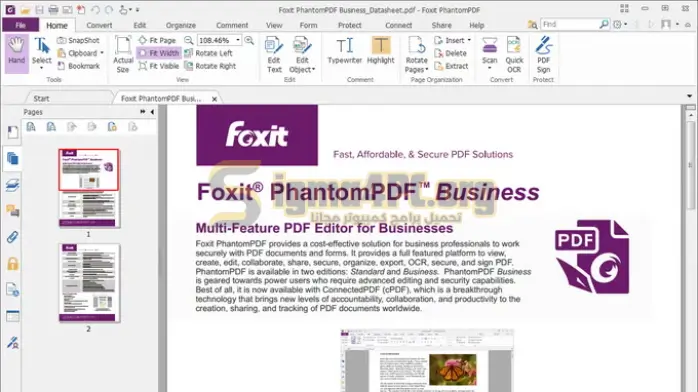Zoom out with the minus magnifier
698x392 pixels.
pyautogui.click(x=189, y=40)
